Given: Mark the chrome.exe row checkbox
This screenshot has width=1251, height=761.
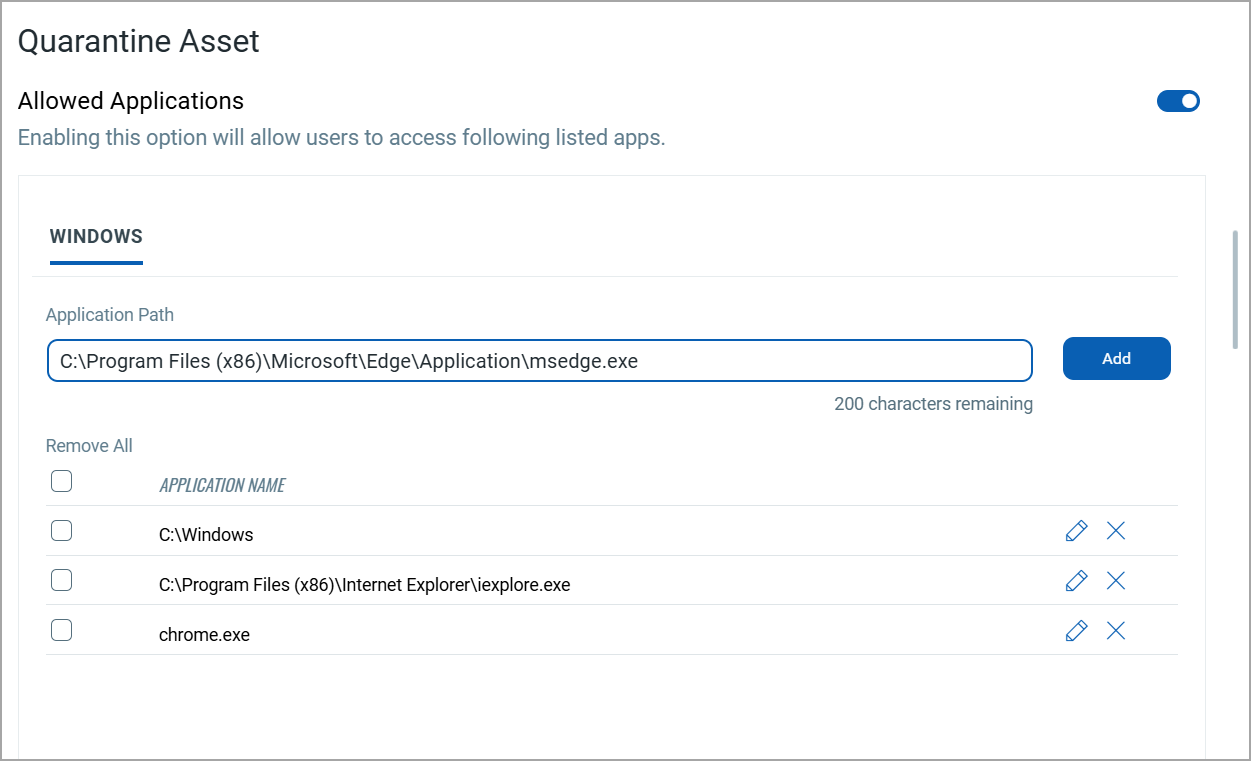Looking at the screenshot, I should coord(61,630).
